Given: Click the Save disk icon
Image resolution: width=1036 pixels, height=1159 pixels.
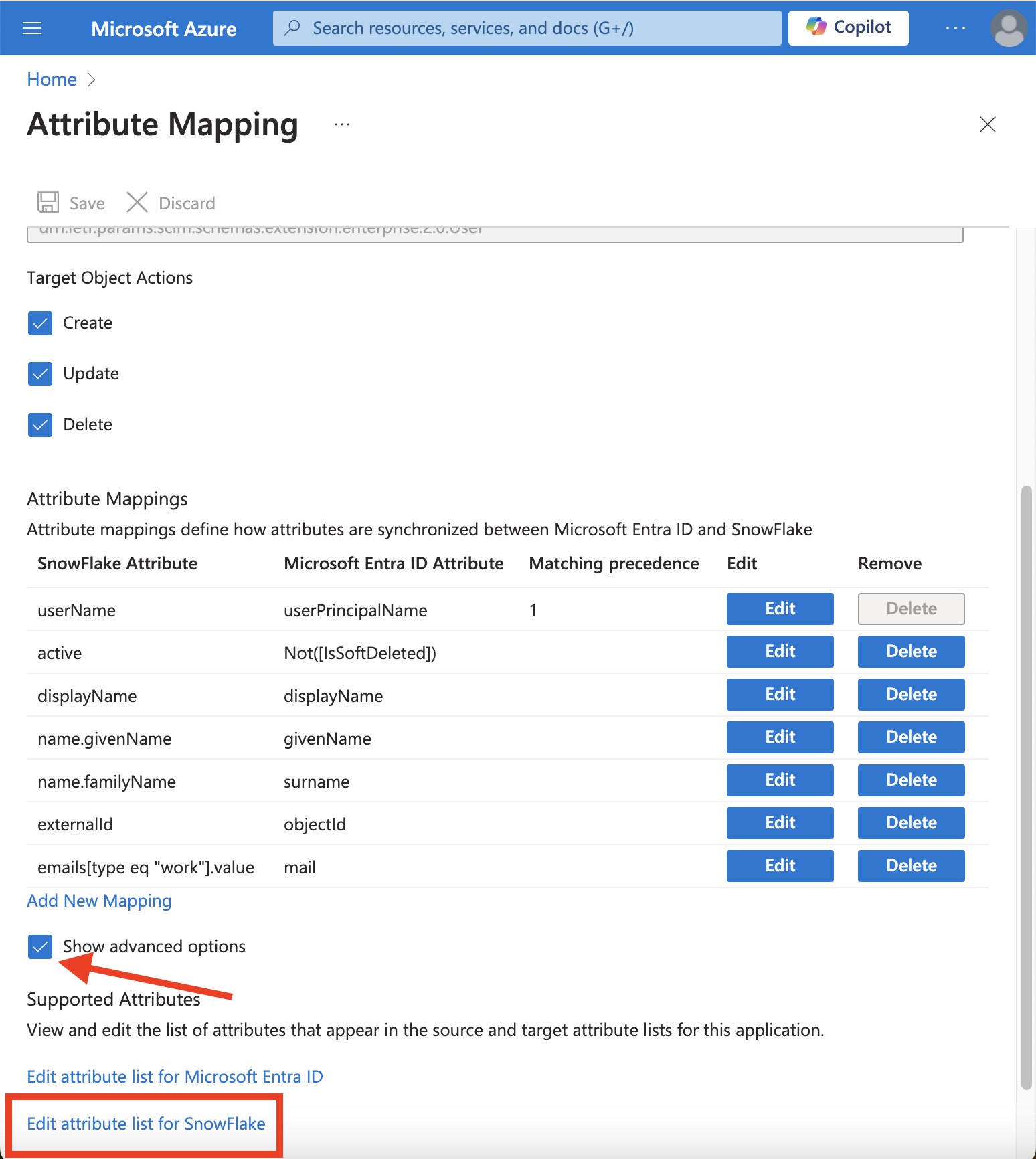Looking at the screenshot, I should coord(48,203).
